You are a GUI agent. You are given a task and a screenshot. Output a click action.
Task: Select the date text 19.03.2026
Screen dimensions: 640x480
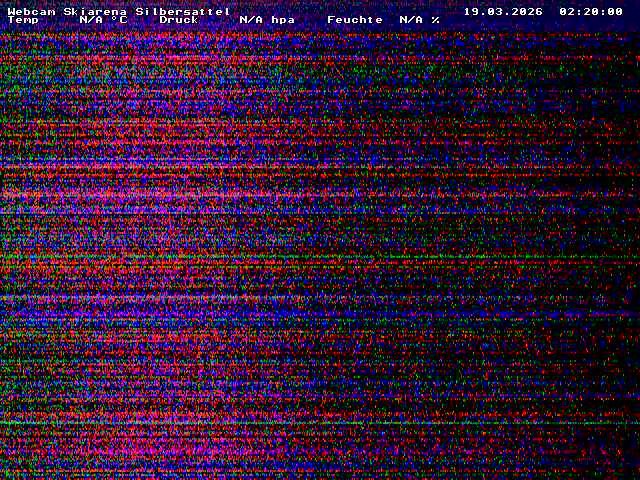click(x=503, y=11)
